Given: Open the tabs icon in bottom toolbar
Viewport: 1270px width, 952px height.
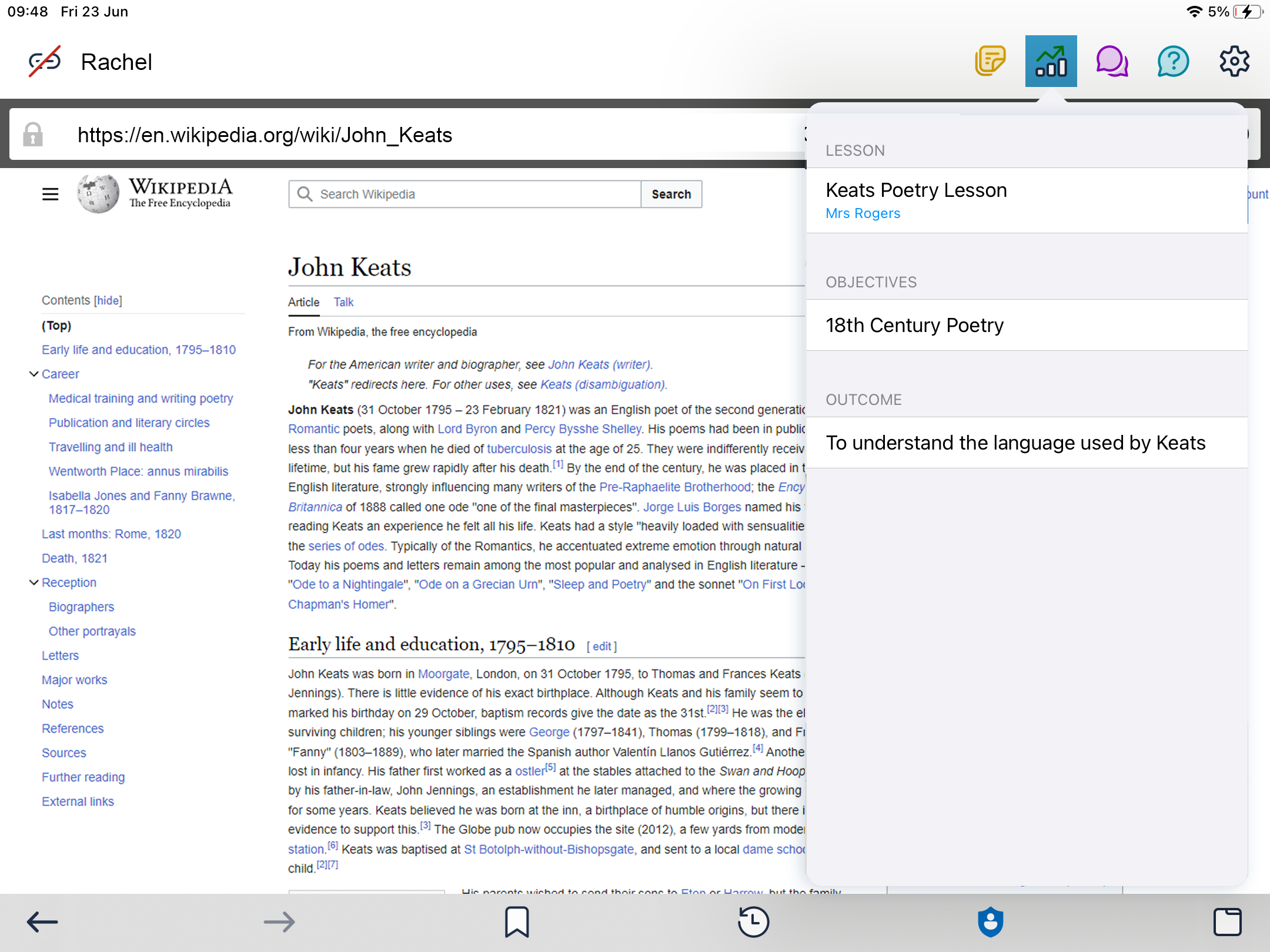Looking at the screenshot, I should tap(1228, 922).
